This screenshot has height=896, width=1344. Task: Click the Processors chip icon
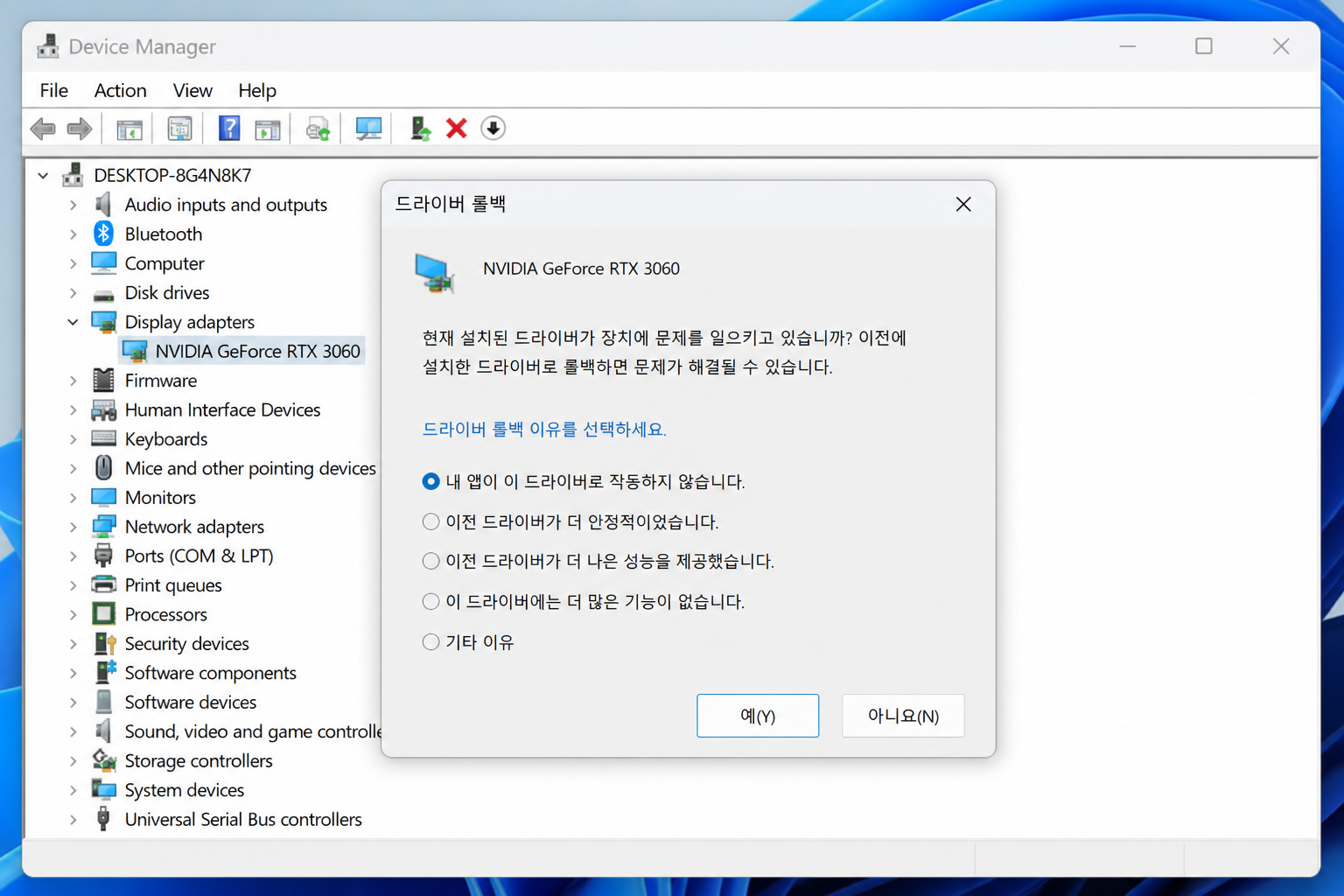point(103,614)
